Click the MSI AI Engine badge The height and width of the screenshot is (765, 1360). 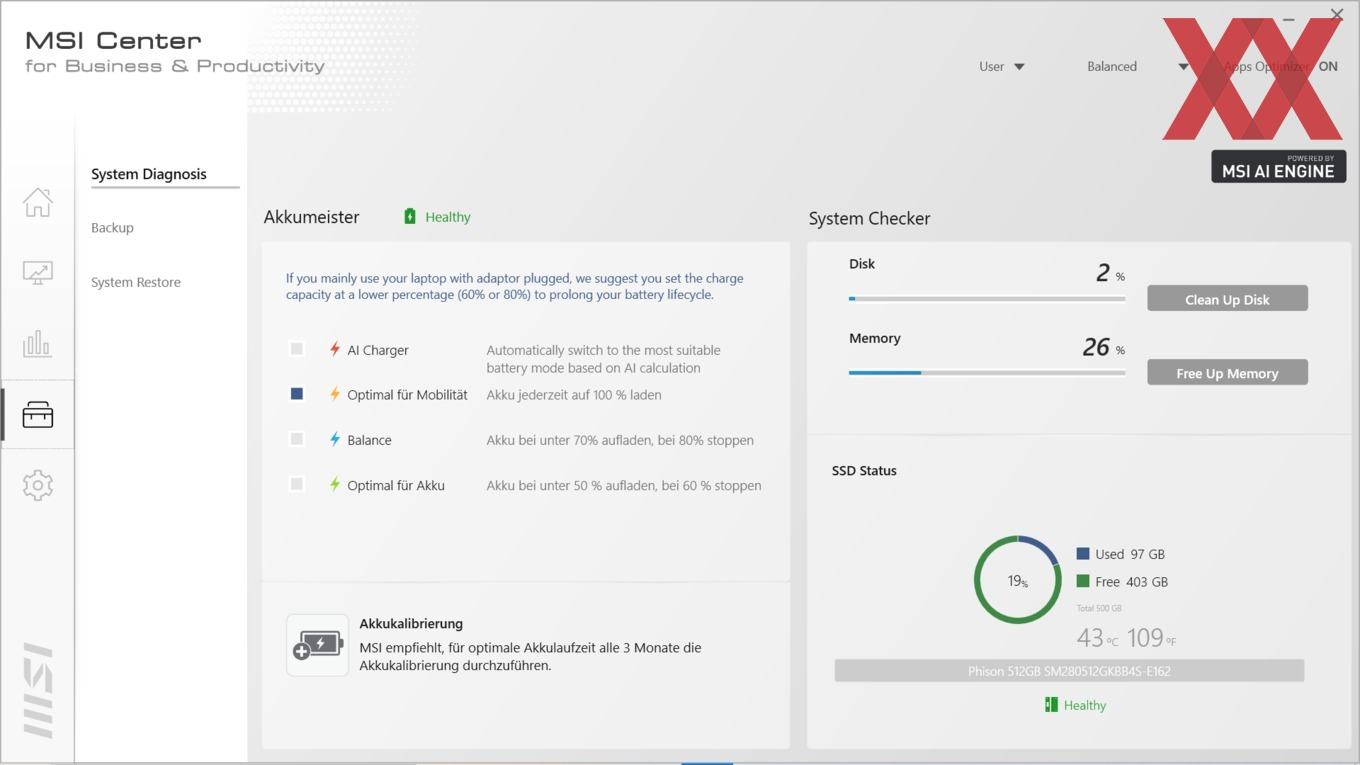coord(1278,166)
